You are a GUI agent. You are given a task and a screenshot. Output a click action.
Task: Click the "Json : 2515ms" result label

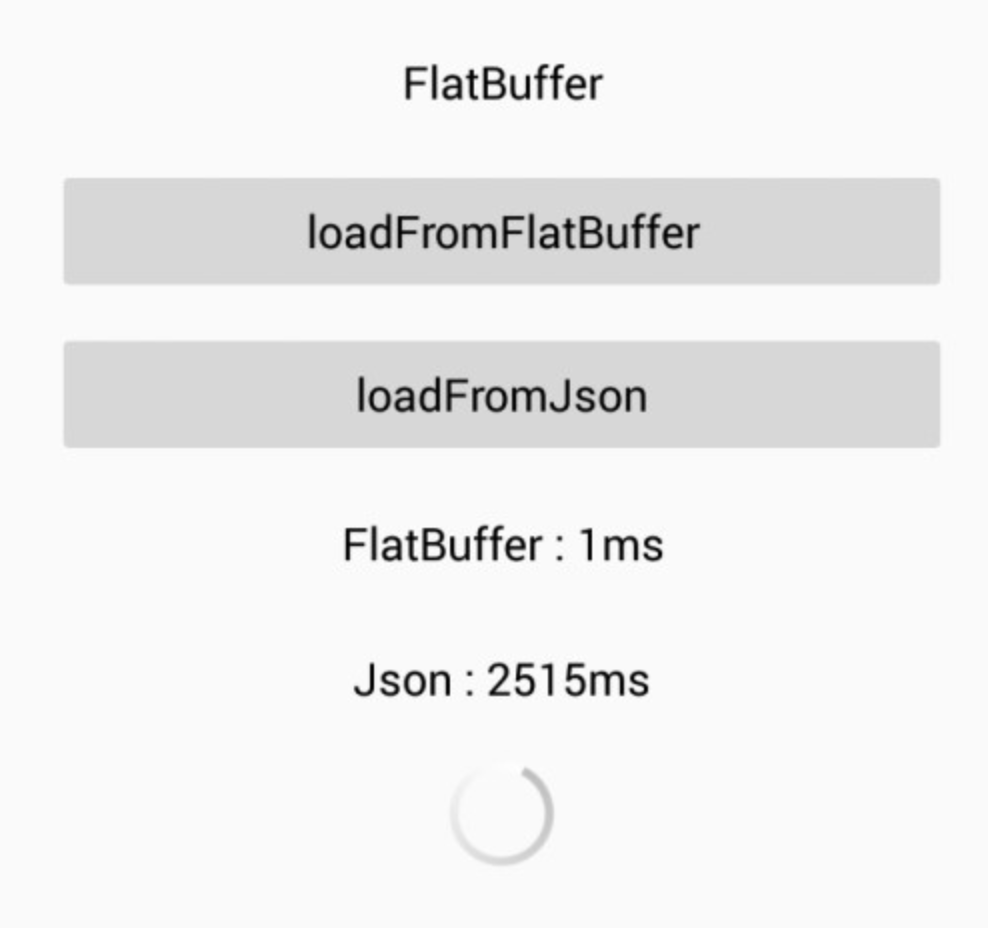click(x=502, y=680)
